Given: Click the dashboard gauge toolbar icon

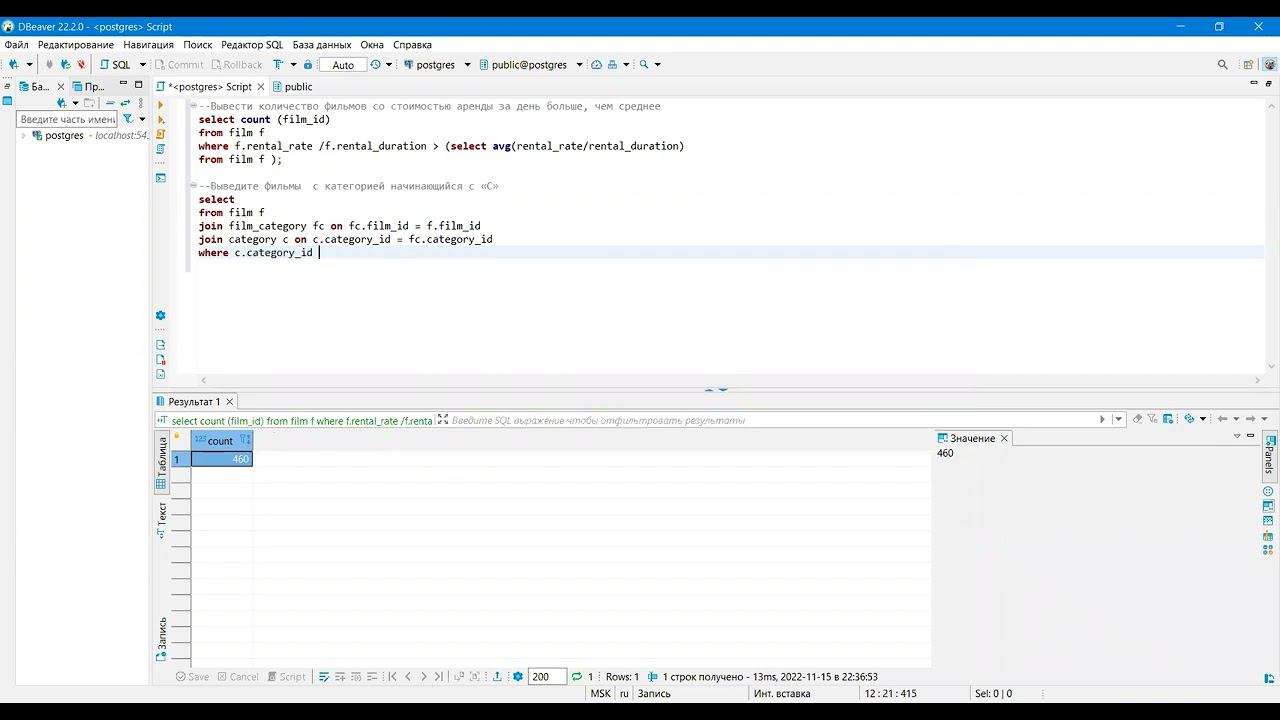Looking at the screenshot, I should (x=597, y=65).
